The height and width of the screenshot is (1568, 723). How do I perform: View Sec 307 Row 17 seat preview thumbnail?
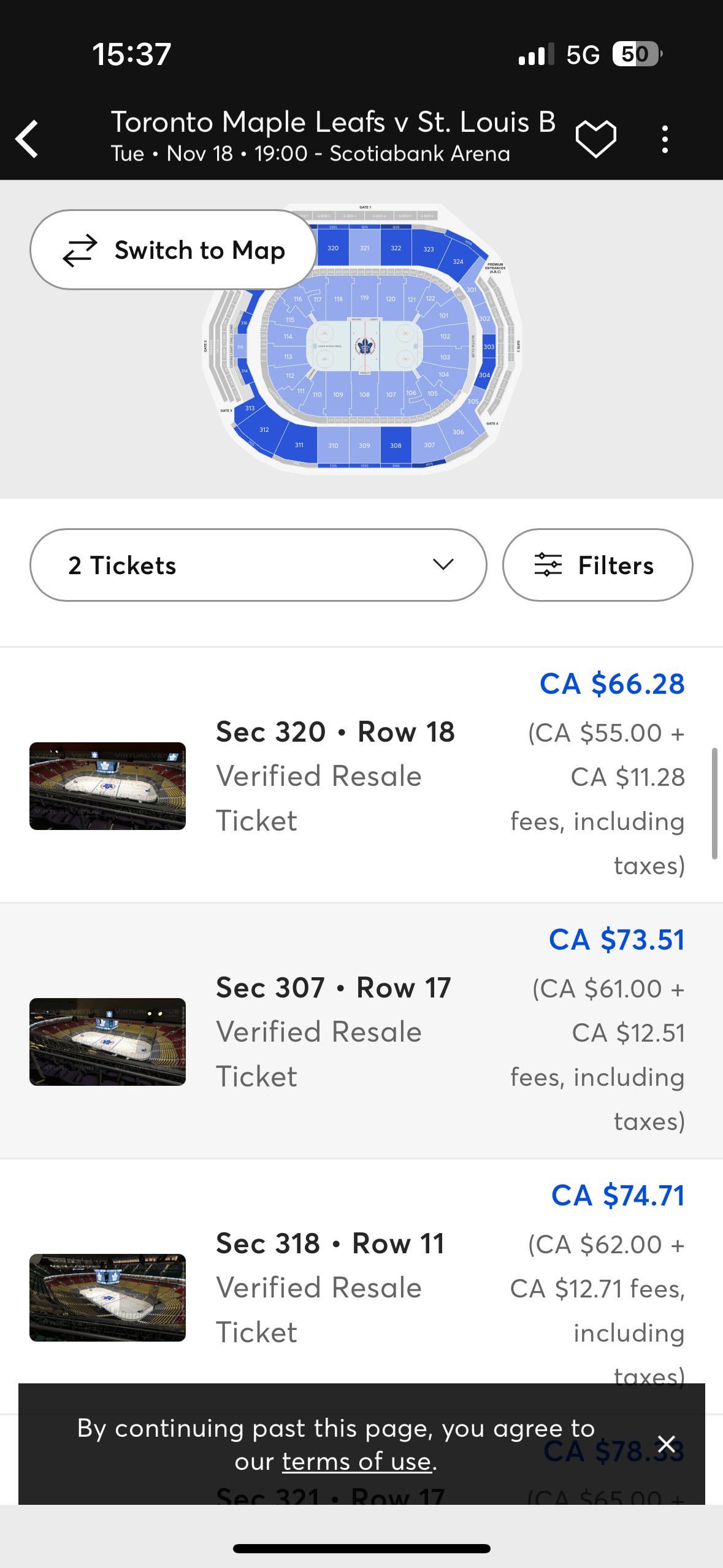[x=107, y=1042]
